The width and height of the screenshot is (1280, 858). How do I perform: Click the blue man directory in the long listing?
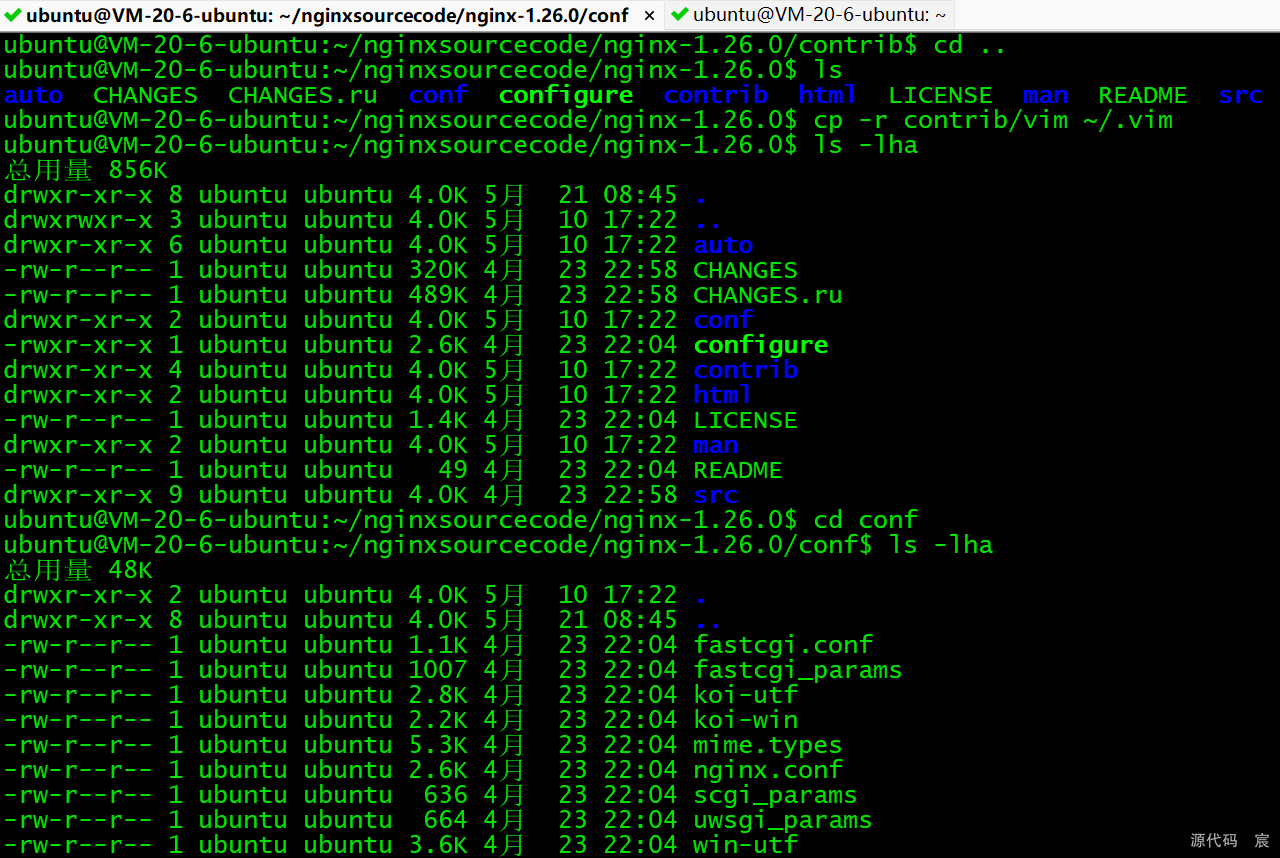coord(716,445)
